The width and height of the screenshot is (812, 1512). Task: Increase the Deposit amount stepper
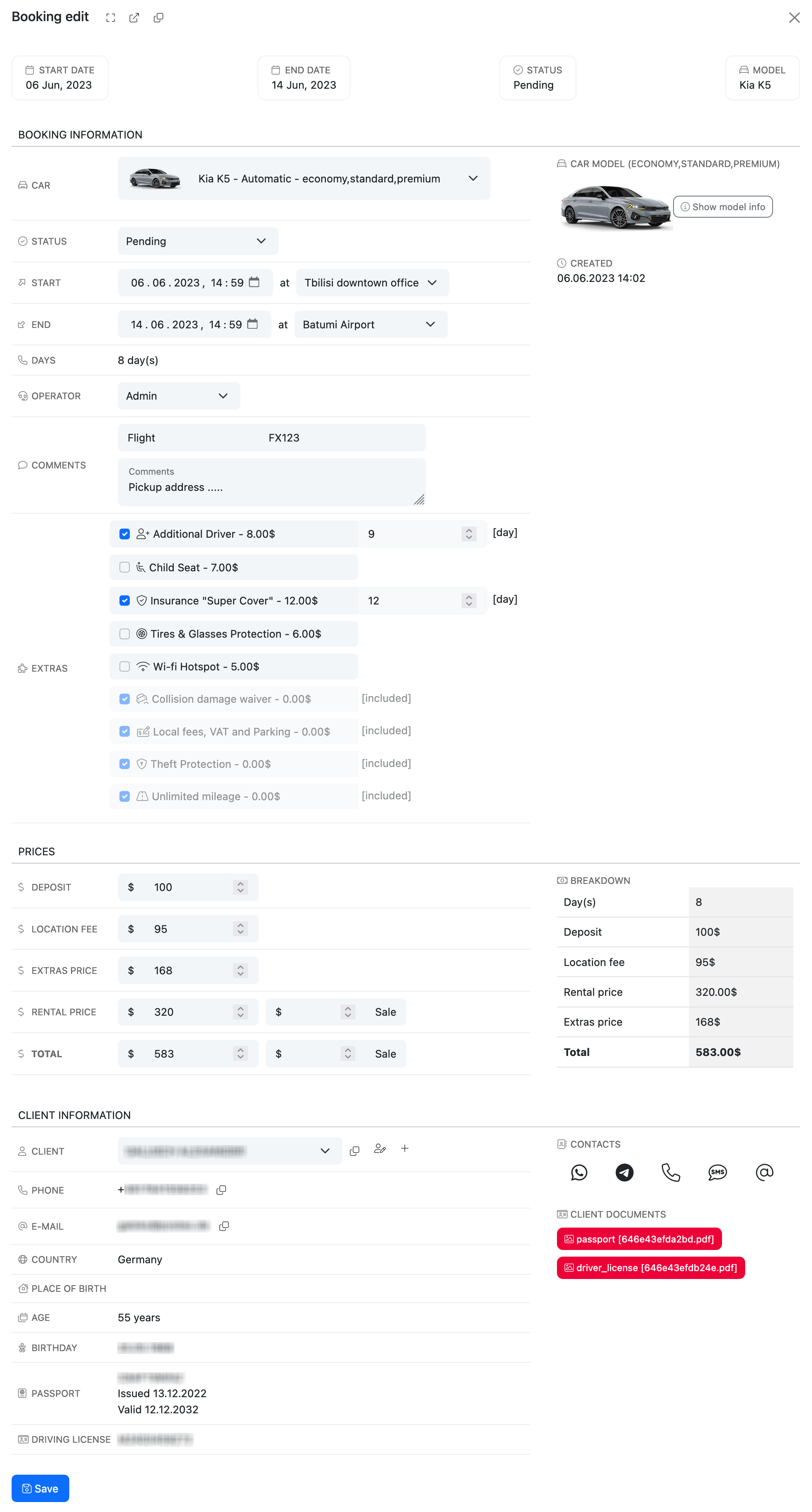point(240,883)
